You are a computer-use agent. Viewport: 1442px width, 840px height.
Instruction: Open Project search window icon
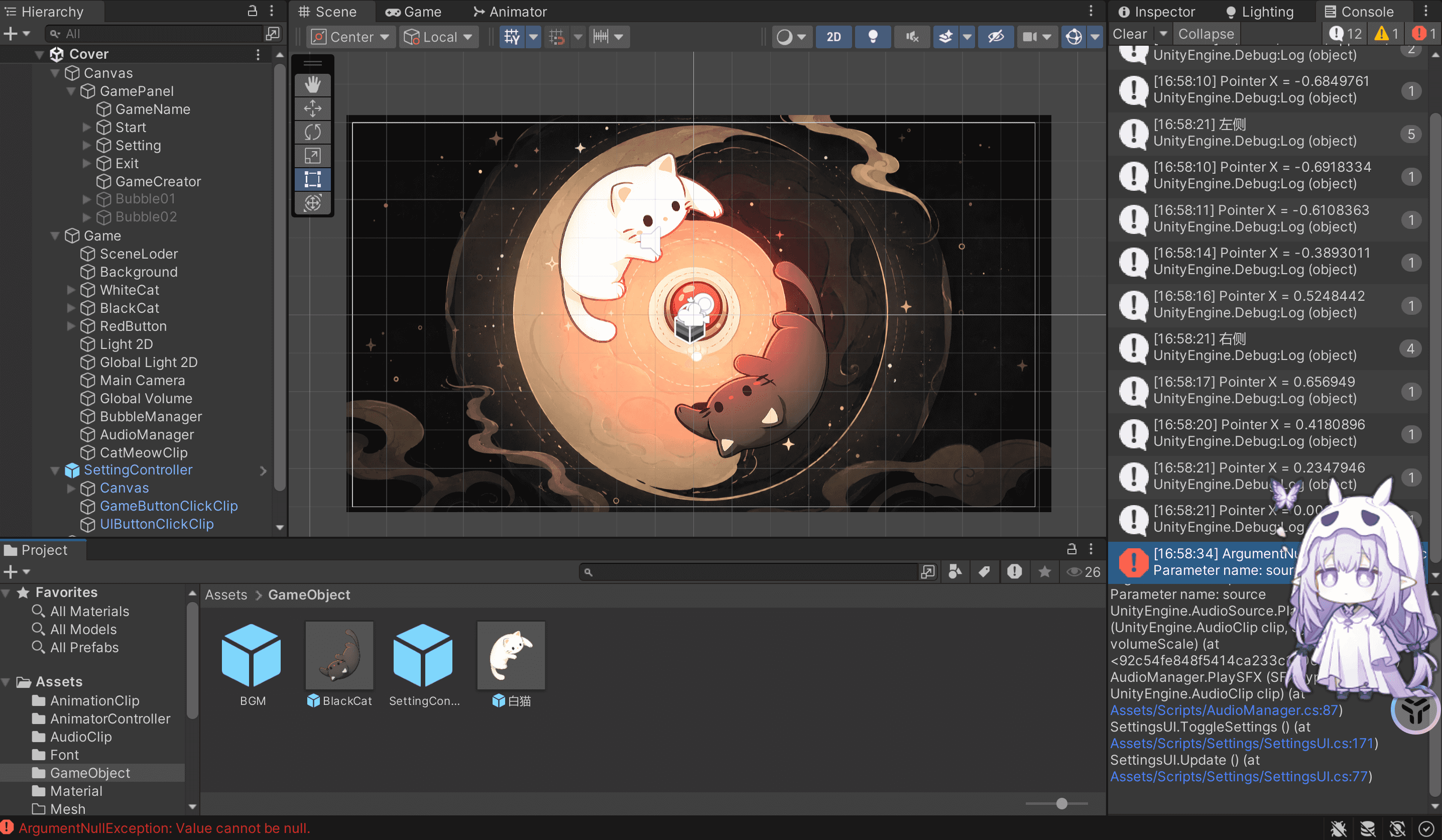click(927, 572)
